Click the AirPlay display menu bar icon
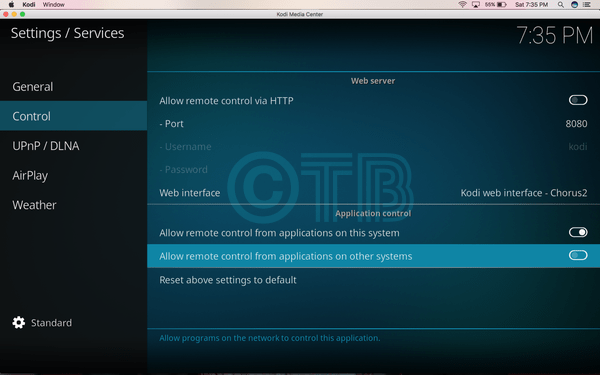The height and width of the screenshot is (375, 600). pos(476,5)
